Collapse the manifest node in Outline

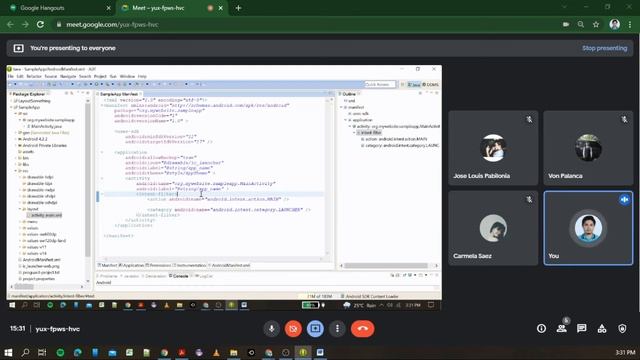click(341, 107)
